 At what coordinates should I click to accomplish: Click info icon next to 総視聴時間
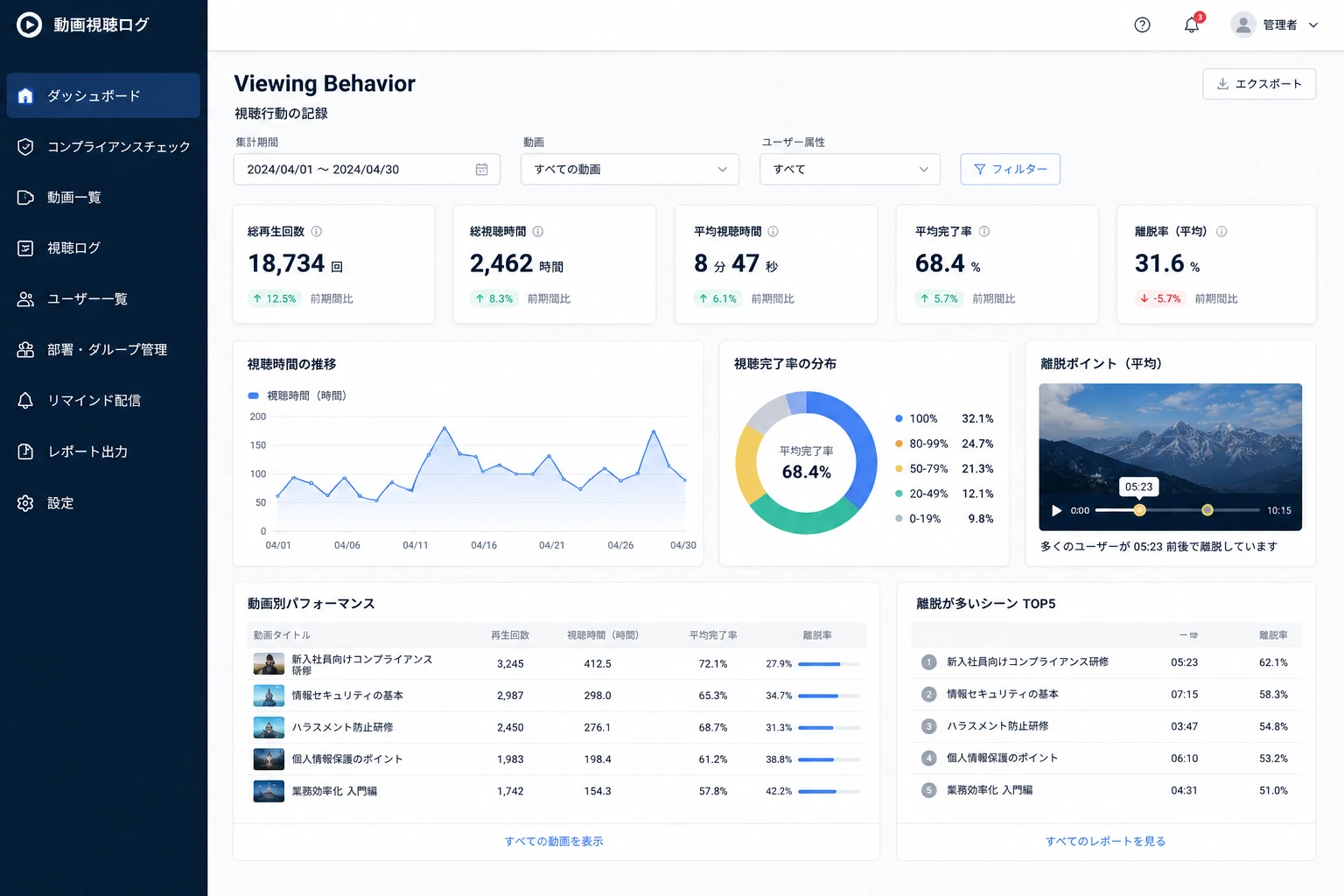tap(538, 231)
